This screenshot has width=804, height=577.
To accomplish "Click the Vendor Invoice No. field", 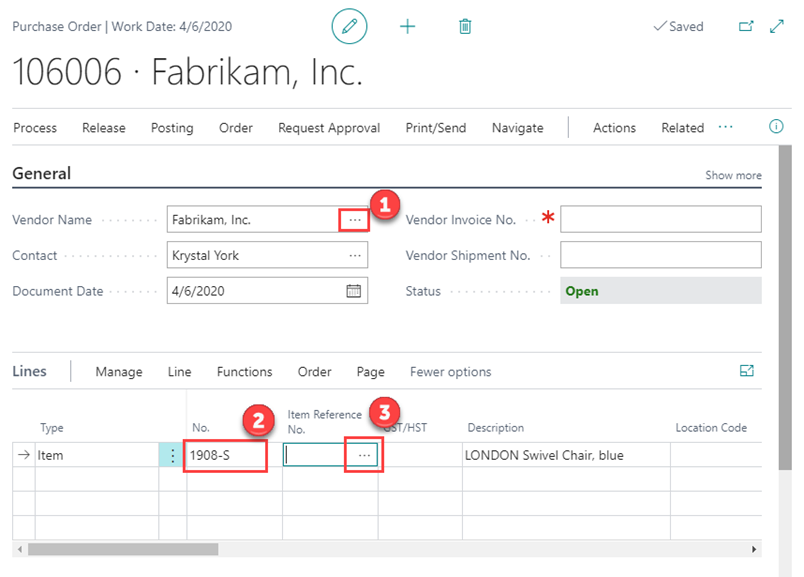I will (660, 219).
